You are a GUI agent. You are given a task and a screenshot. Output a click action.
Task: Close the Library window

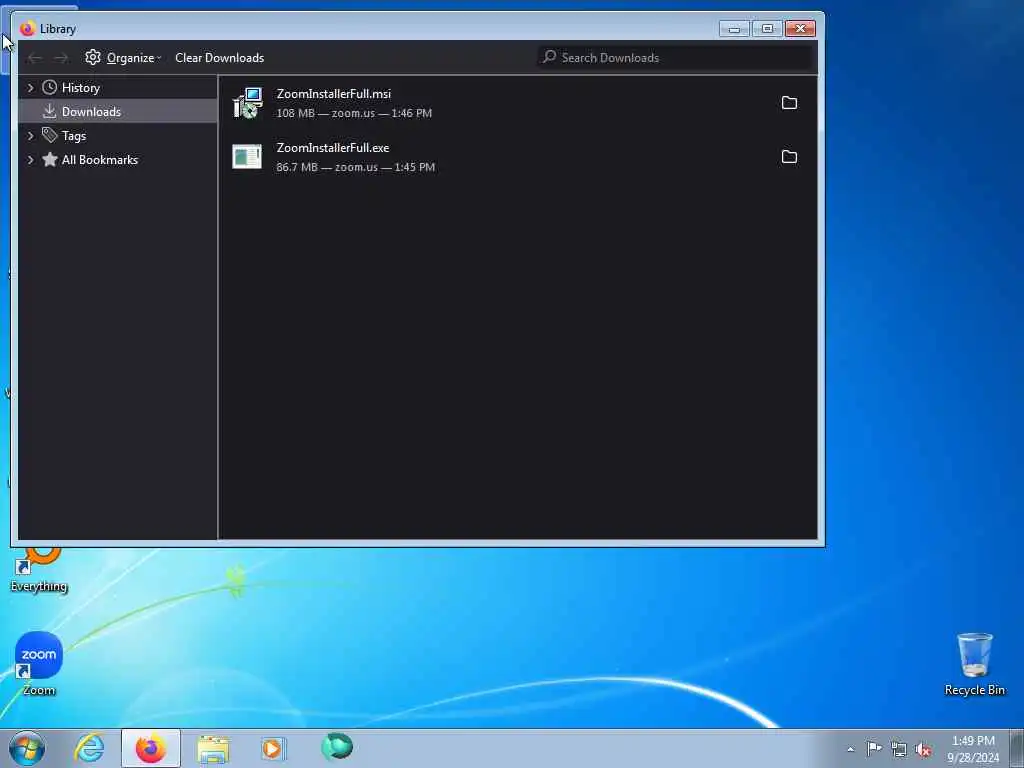800,29
